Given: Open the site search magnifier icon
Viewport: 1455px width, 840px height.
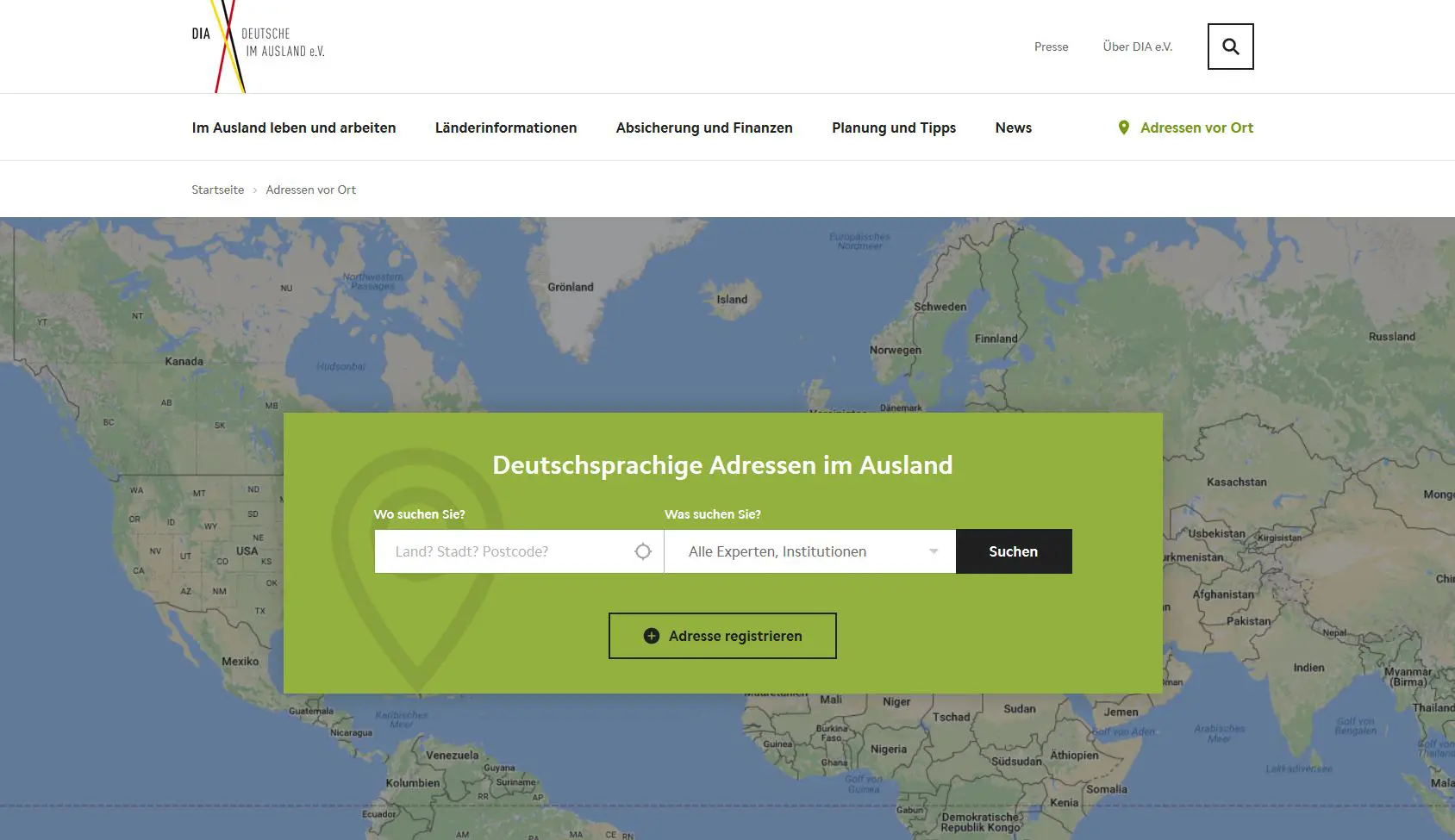Looking at the screenshot, I should pyautogui.click(x=1230, y=47).
